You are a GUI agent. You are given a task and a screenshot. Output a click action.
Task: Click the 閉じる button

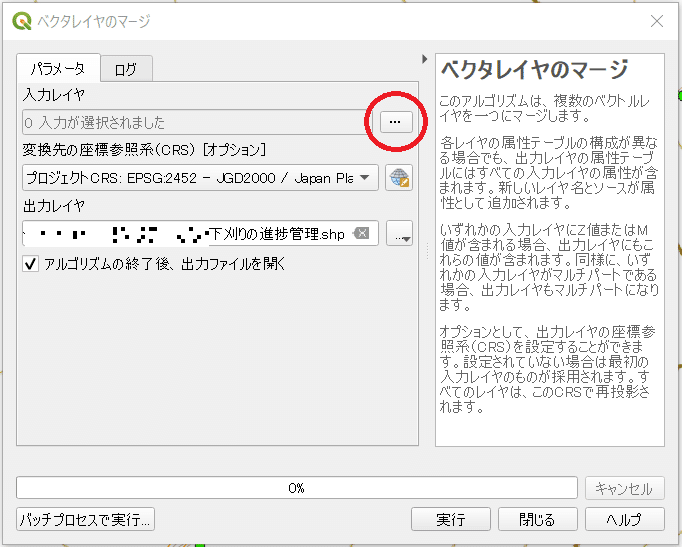tap(538, 519)
